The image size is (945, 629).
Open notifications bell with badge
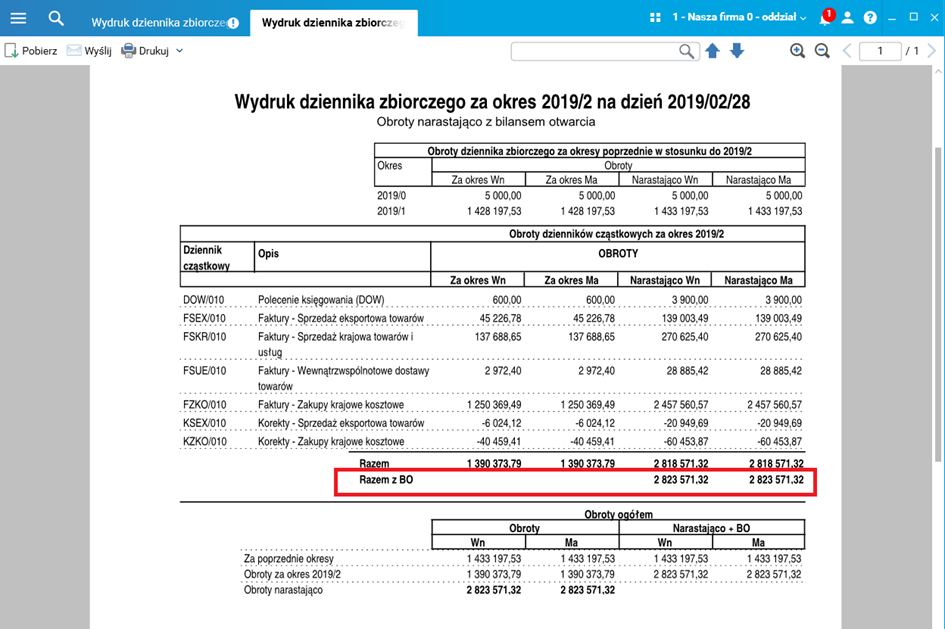[x=826, y=17]
